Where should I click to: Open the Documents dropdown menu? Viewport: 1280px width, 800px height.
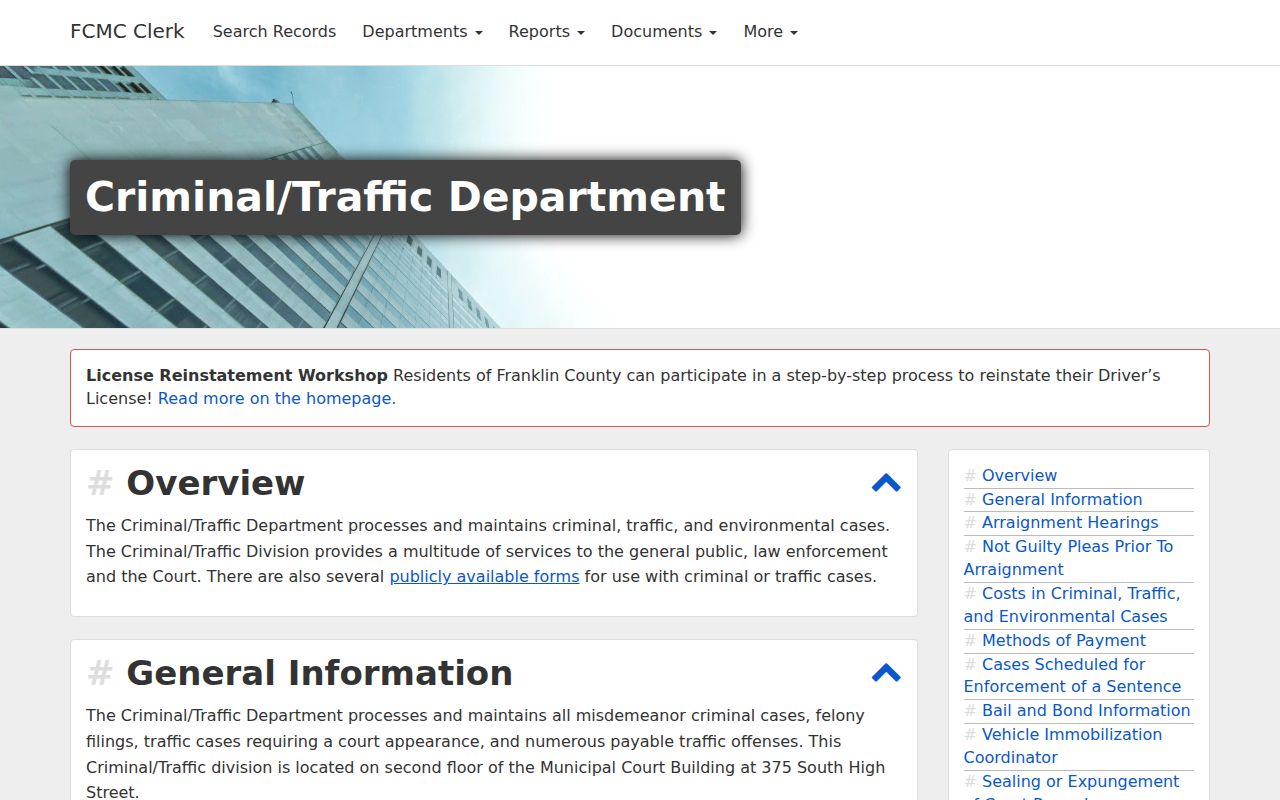click(x=664, y=32)
